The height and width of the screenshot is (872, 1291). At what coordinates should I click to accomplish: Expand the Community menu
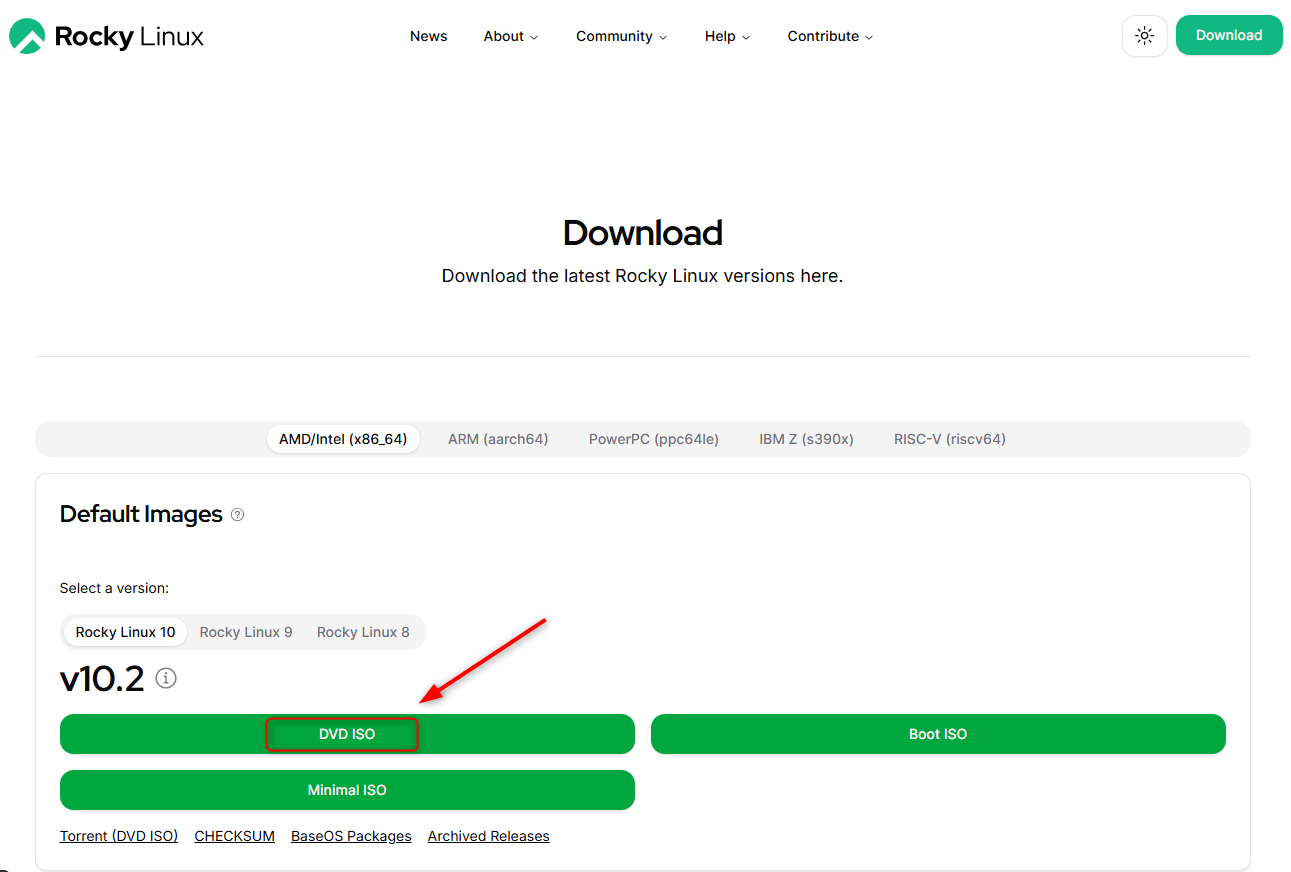[x=621, y=36]
